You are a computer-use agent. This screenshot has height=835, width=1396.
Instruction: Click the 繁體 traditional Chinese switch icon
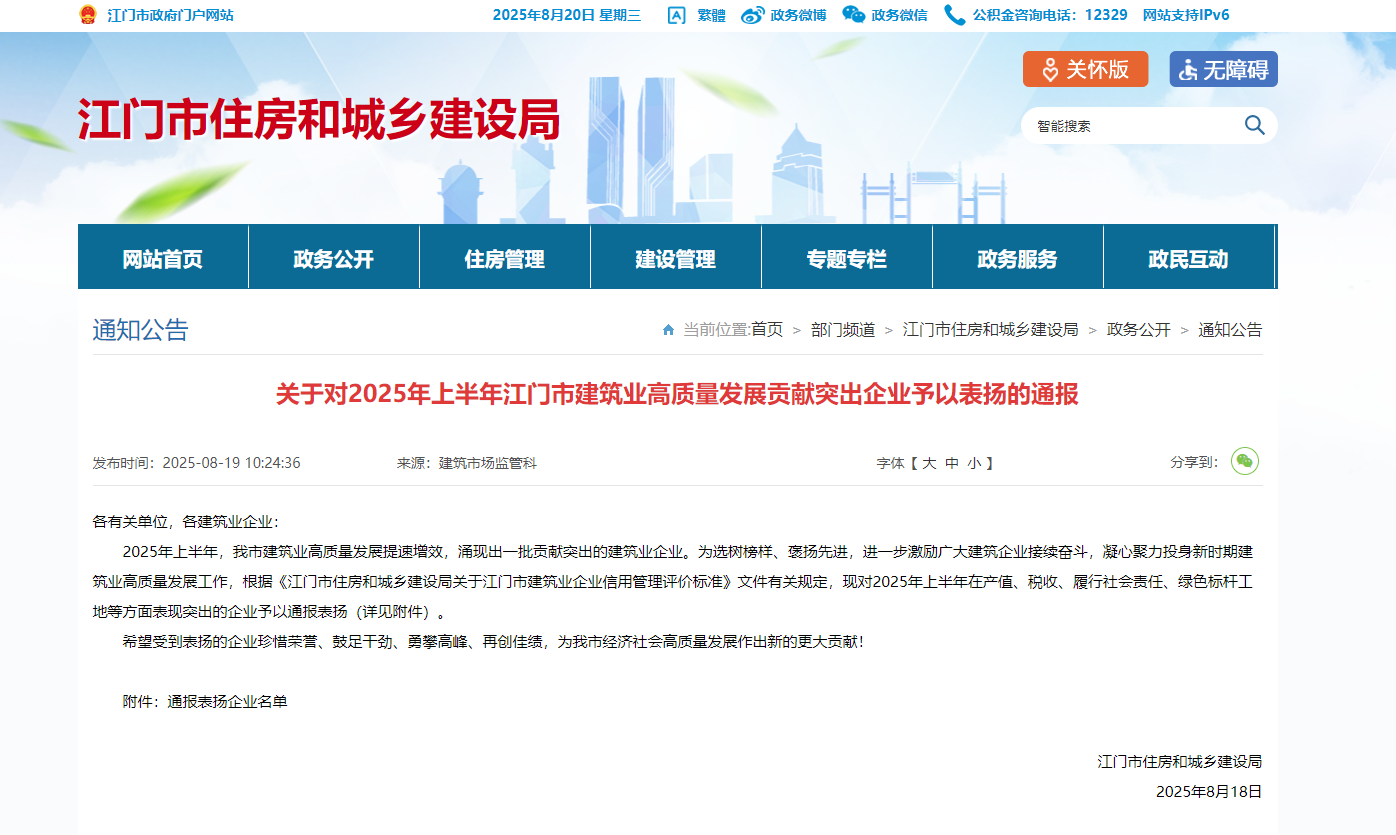click(x=677, y=15)
